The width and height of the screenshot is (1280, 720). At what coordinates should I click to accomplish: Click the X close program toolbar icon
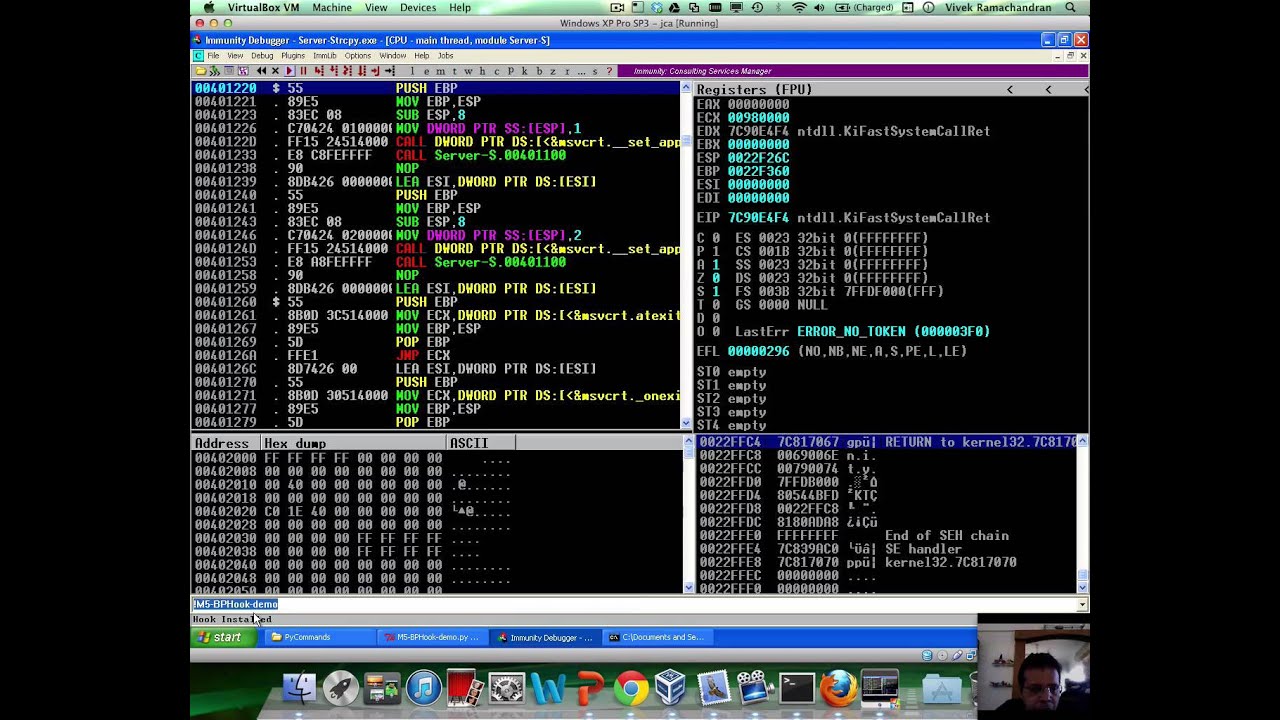(275, 71)
